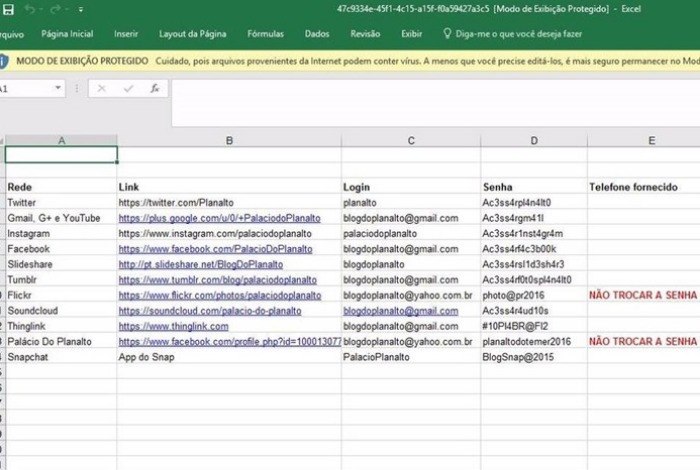Switch to the Fórmulas ribbon tab

[265, 33]
